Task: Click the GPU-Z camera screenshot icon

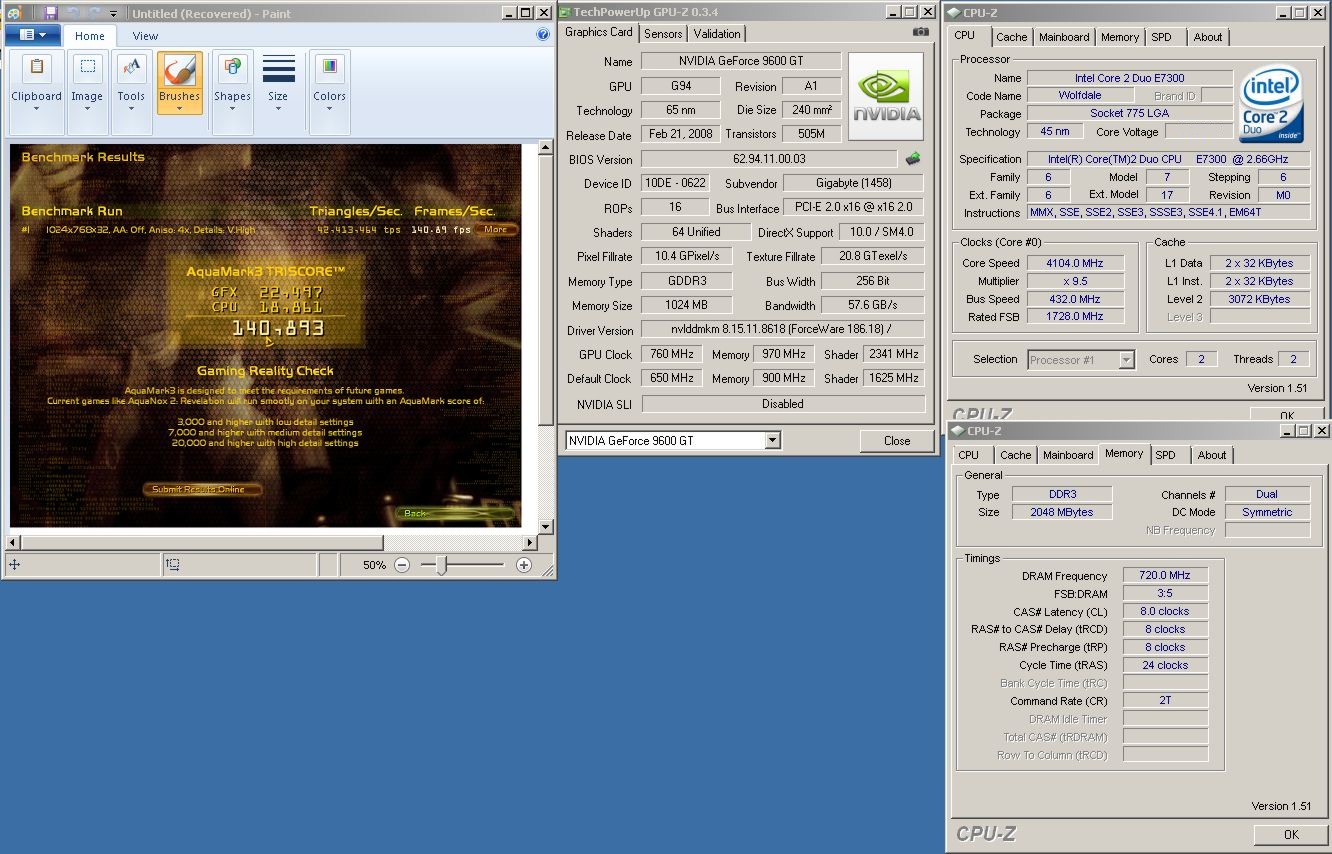Action: (x=921, y=32)
